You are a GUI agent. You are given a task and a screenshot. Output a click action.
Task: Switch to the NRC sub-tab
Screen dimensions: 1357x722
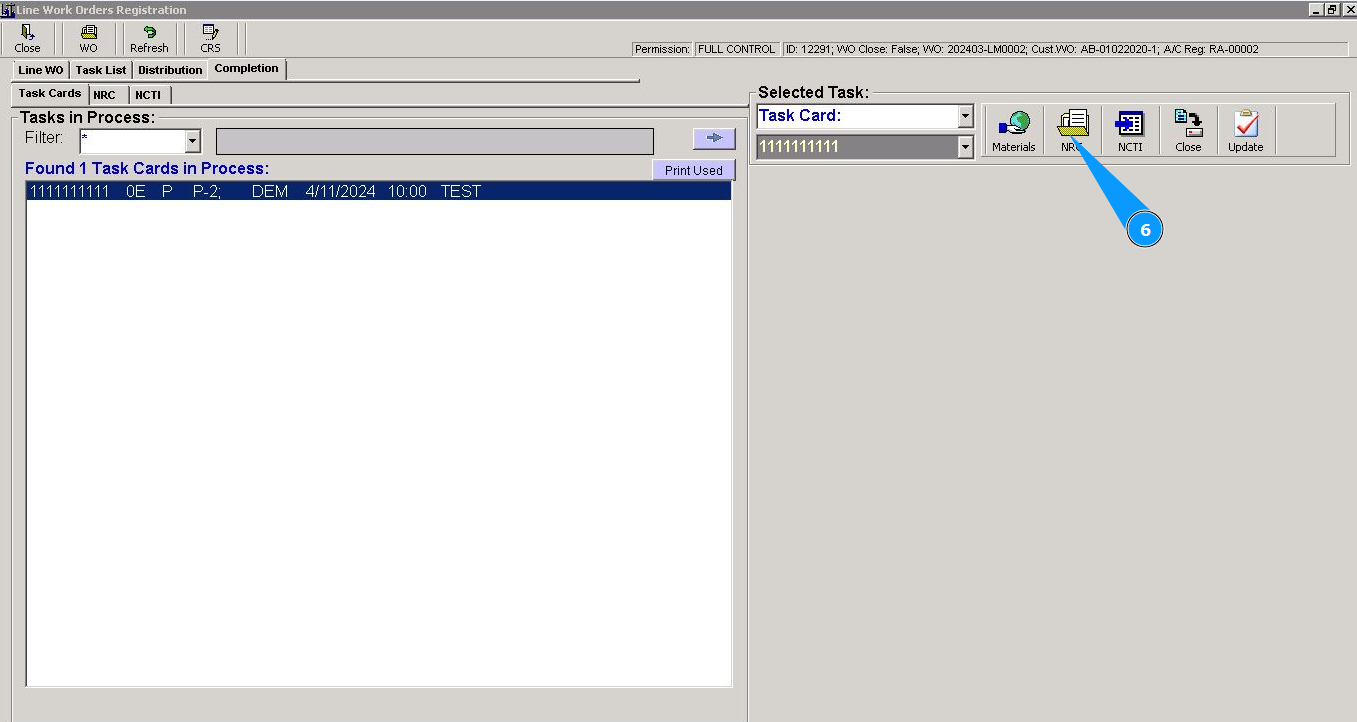105,95
